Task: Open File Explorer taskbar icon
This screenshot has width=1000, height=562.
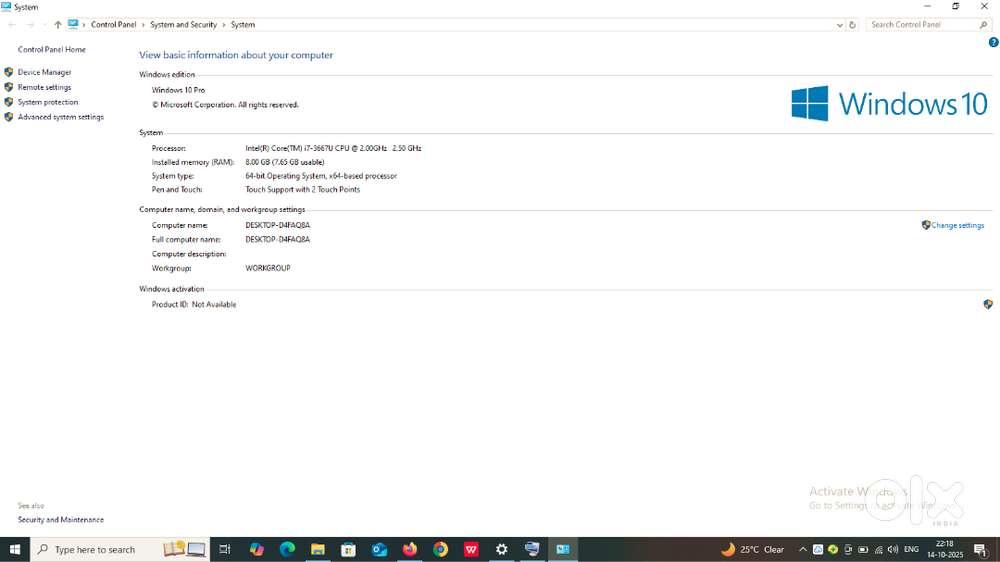Action: pyautogui.click(x=318, y=549)
